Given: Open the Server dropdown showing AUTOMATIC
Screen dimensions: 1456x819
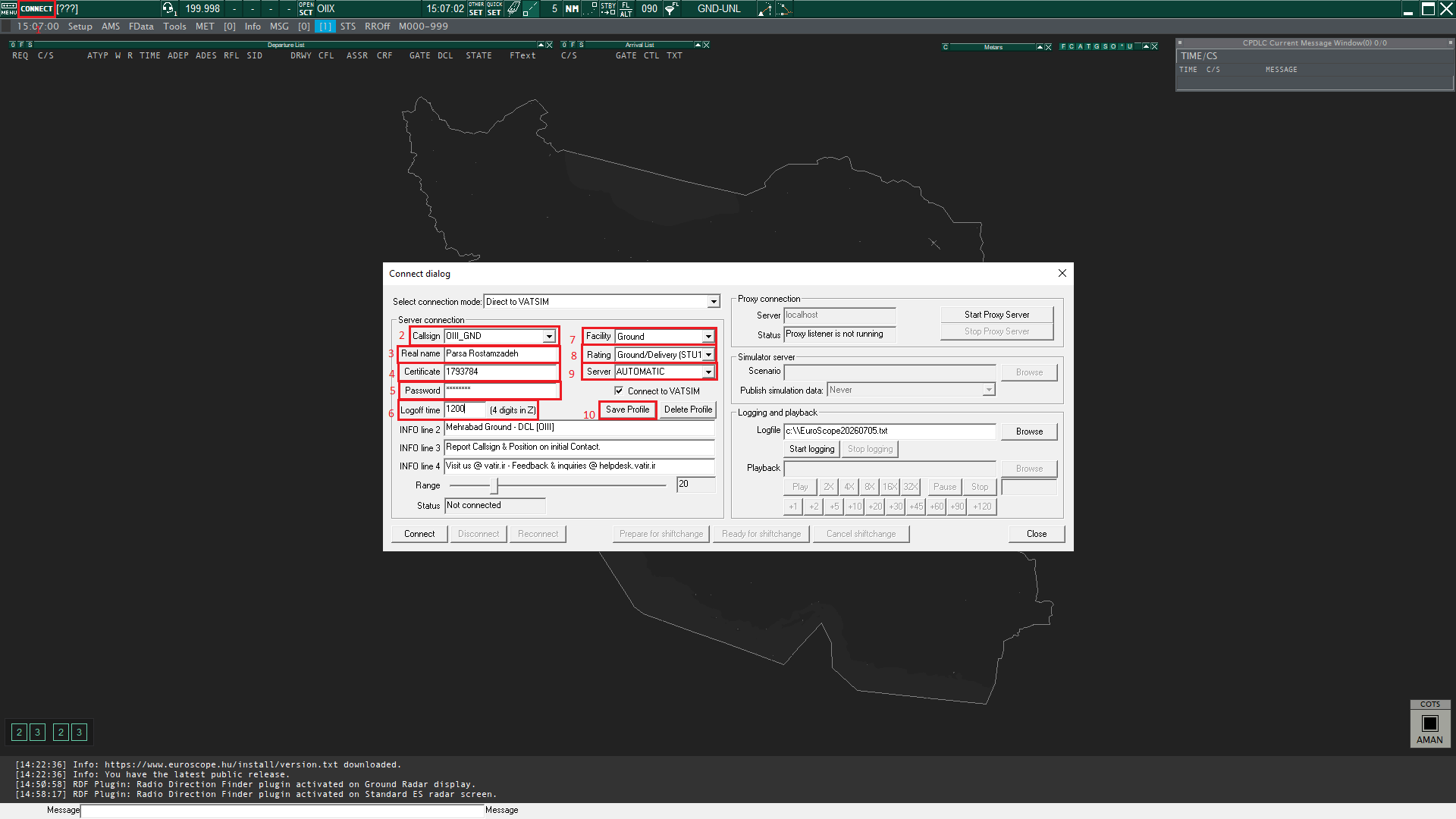Looking at the screenshot, I should [708, 372].
